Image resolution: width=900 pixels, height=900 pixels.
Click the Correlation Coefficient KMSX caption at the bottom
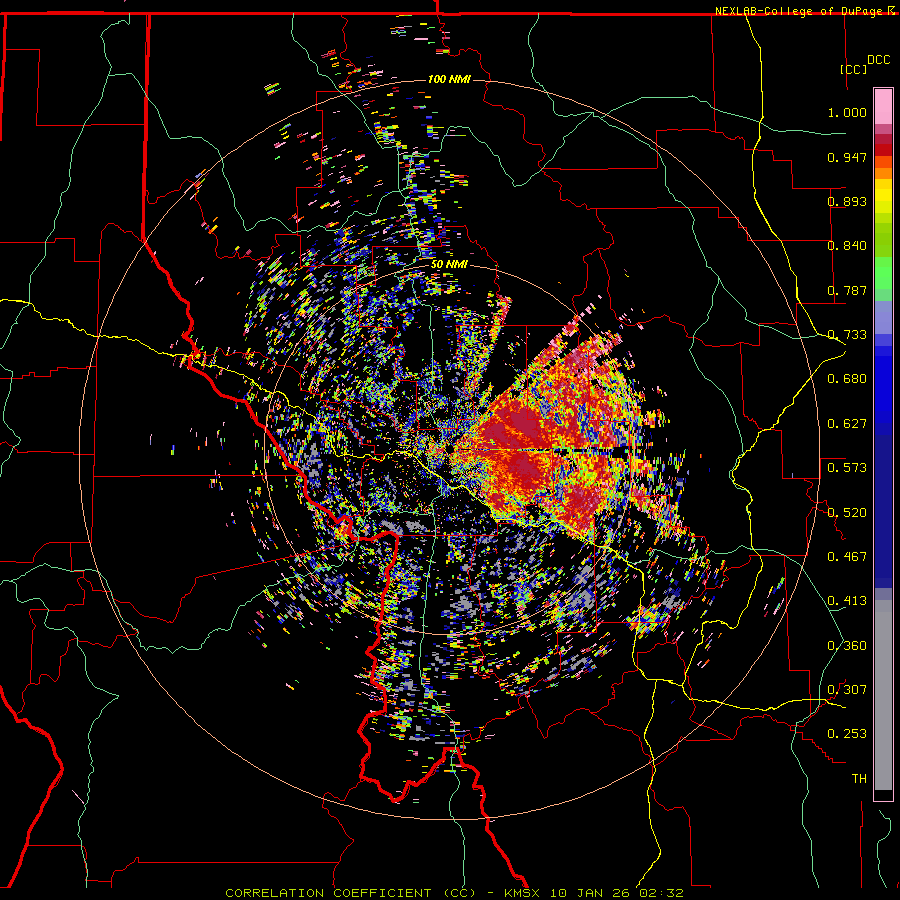tap(454, 893)
